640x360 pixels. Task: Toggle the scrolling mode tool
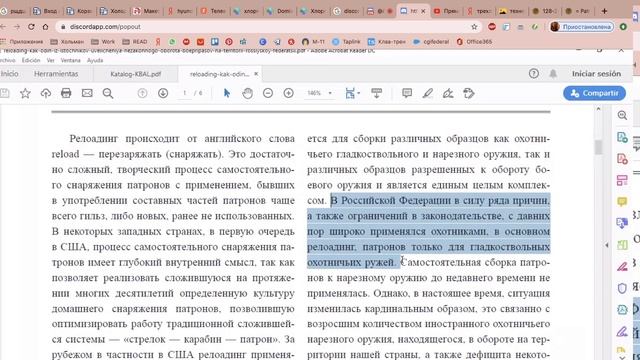(376, 93)
